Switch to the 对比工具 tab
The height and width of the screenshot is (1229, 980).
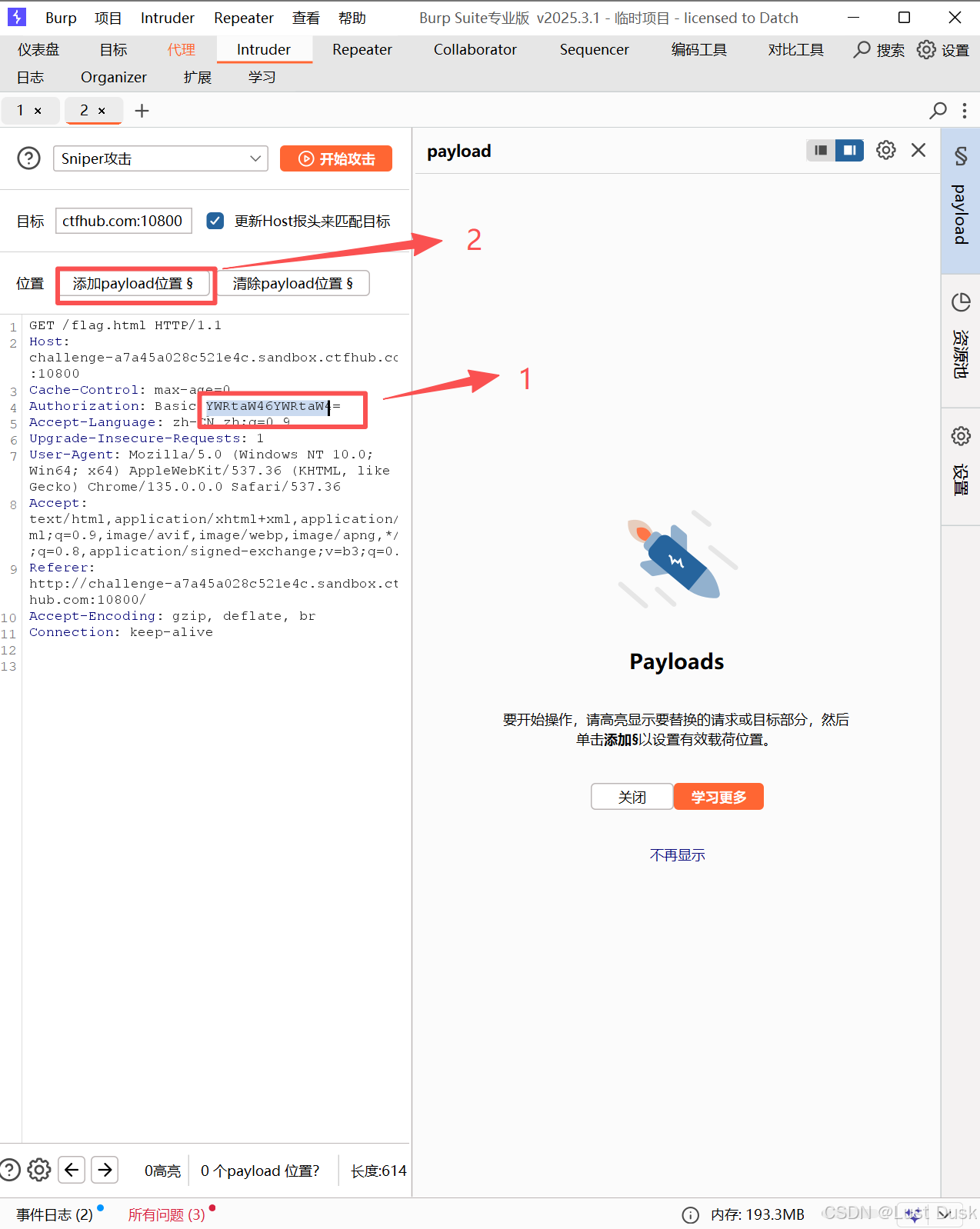(x=796, y=49)
